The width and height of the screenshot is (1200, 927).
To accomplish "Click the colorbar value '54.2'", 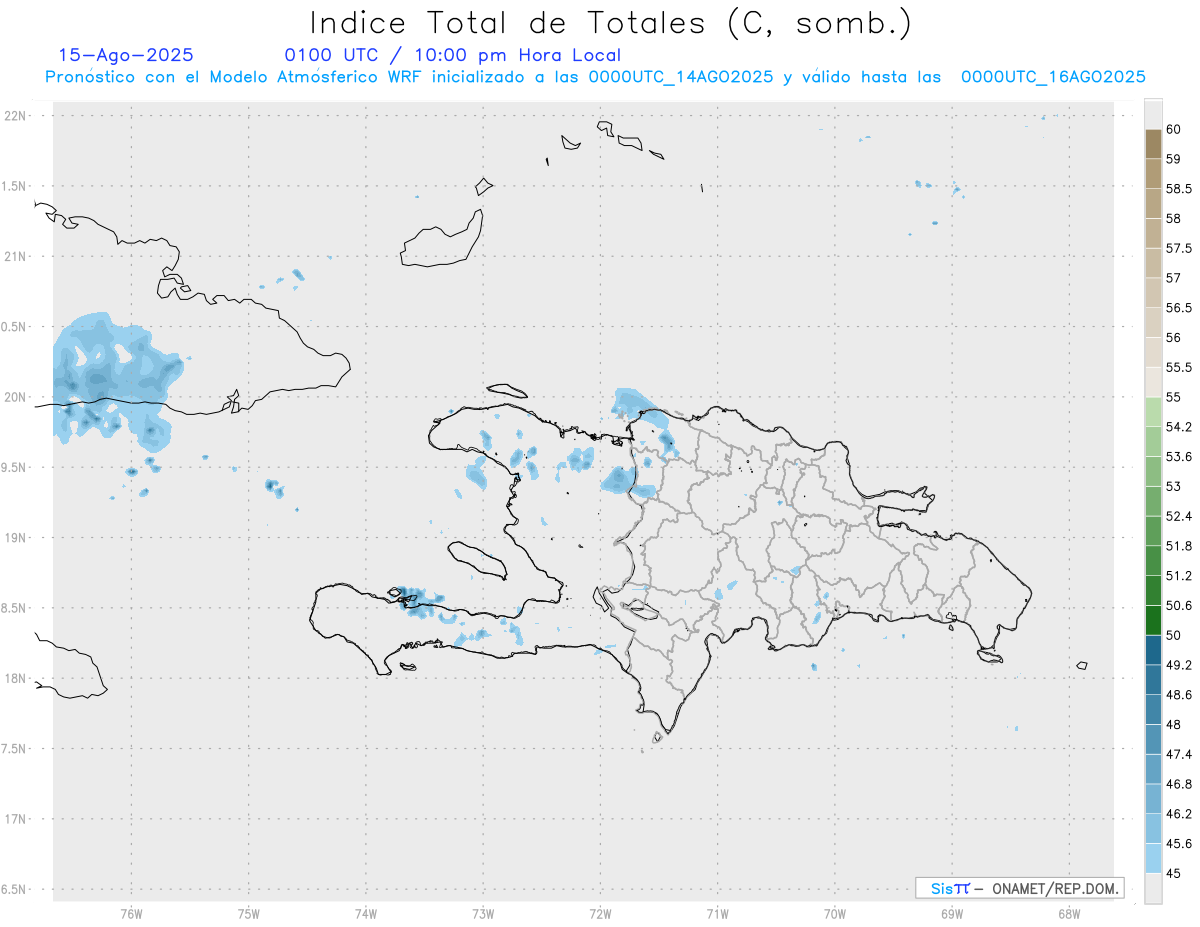I will tap(1179, 427).
